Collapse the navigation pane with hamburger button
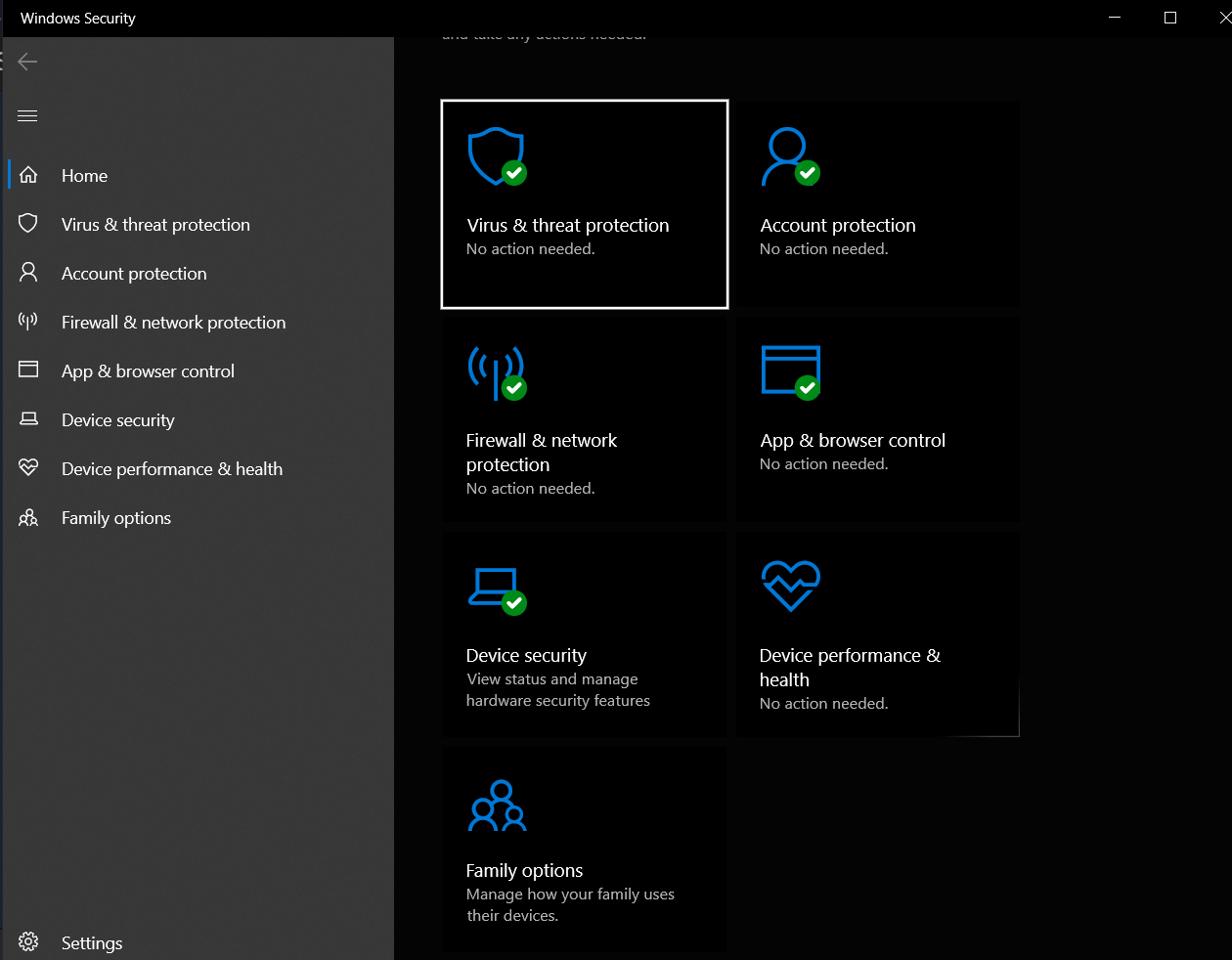The height and width of the screenshot is (960, 1232). [27, 116]
